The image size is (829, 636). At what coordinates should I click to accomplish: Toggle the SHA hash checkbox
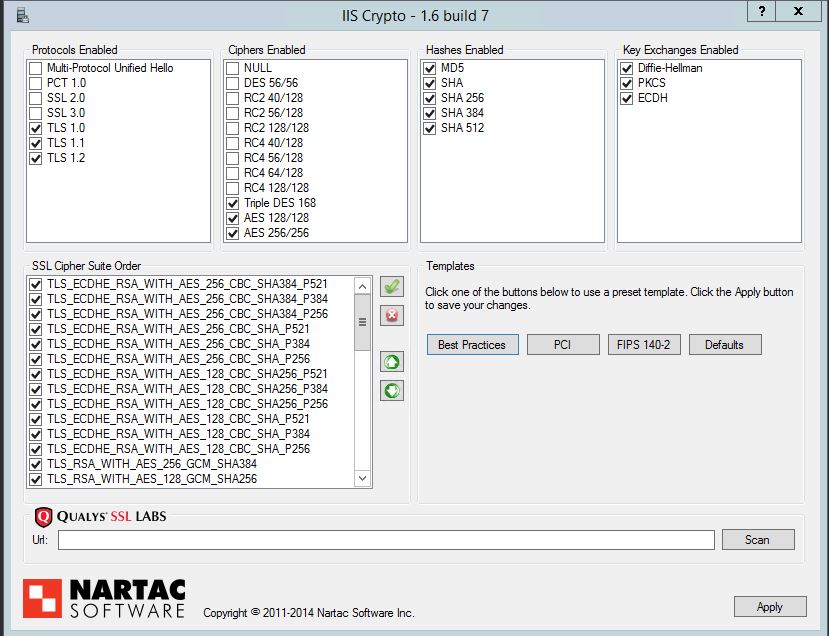pyautogui.click(x=430, y=83)
